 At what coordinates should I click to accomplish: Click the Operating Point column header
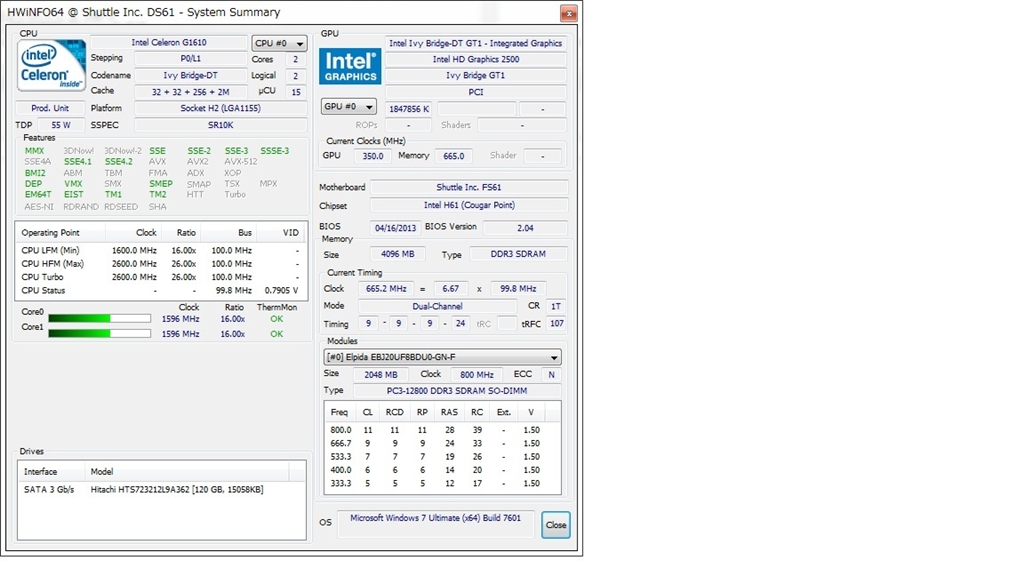61,232
